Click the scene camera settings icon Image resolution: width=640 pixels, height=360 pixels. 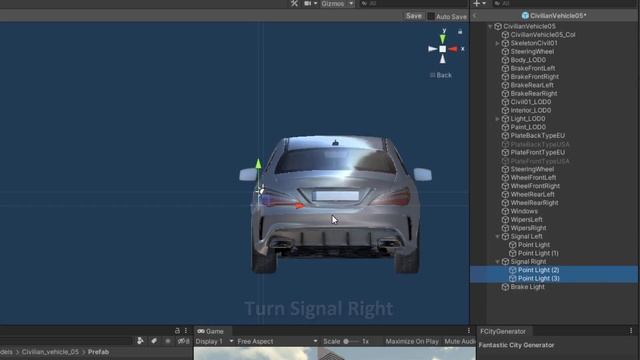coord(307,4)
